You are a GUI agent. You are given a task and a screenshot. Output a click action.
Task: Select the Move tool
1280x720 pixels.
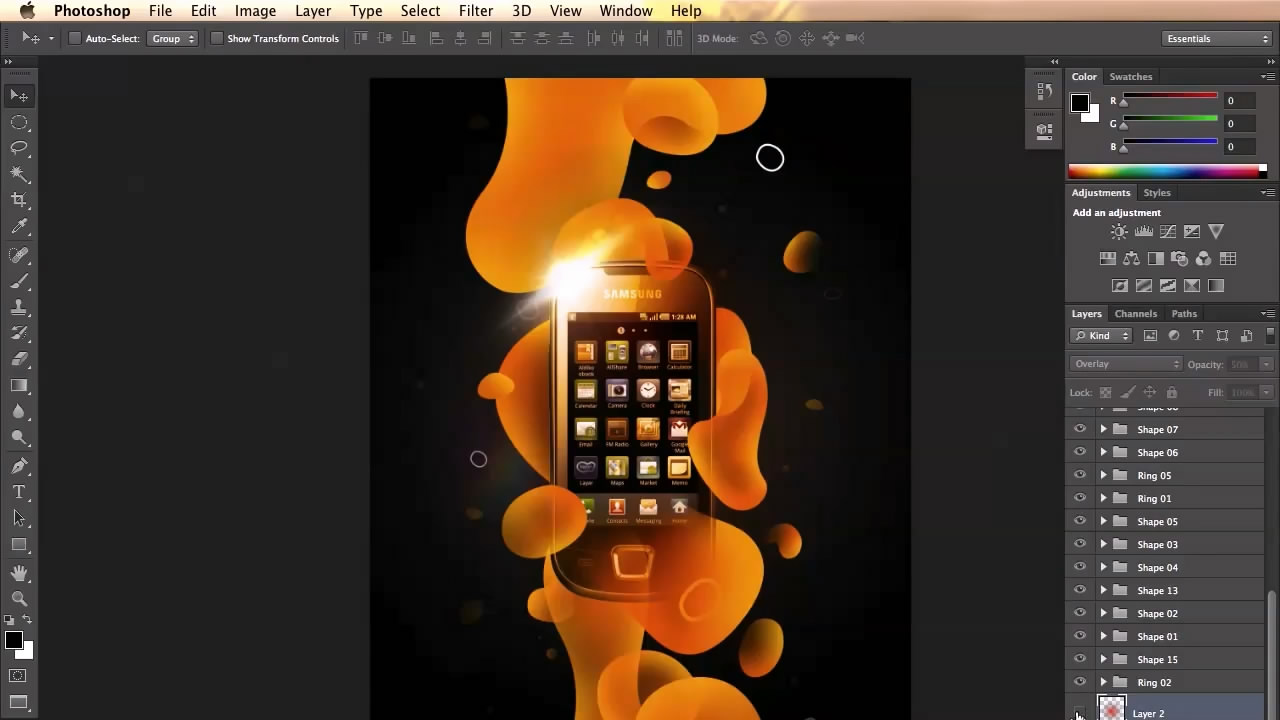pos(19,96)
